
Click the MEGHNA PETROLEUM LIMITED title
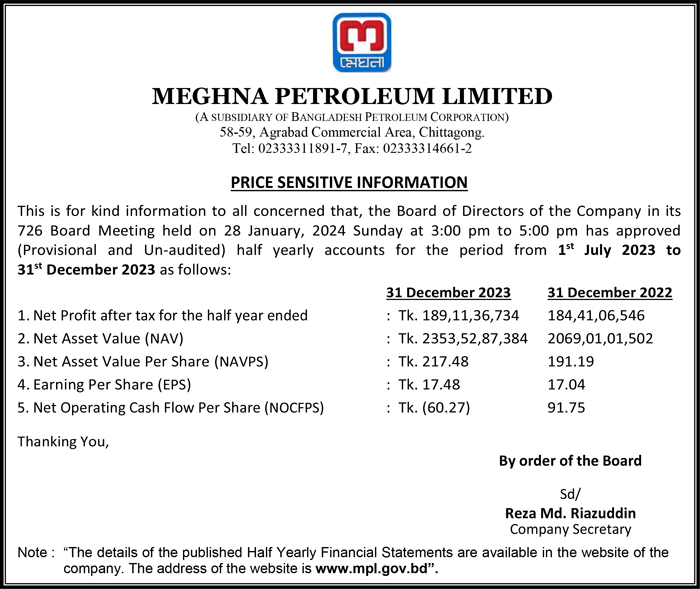click(350, 97)
